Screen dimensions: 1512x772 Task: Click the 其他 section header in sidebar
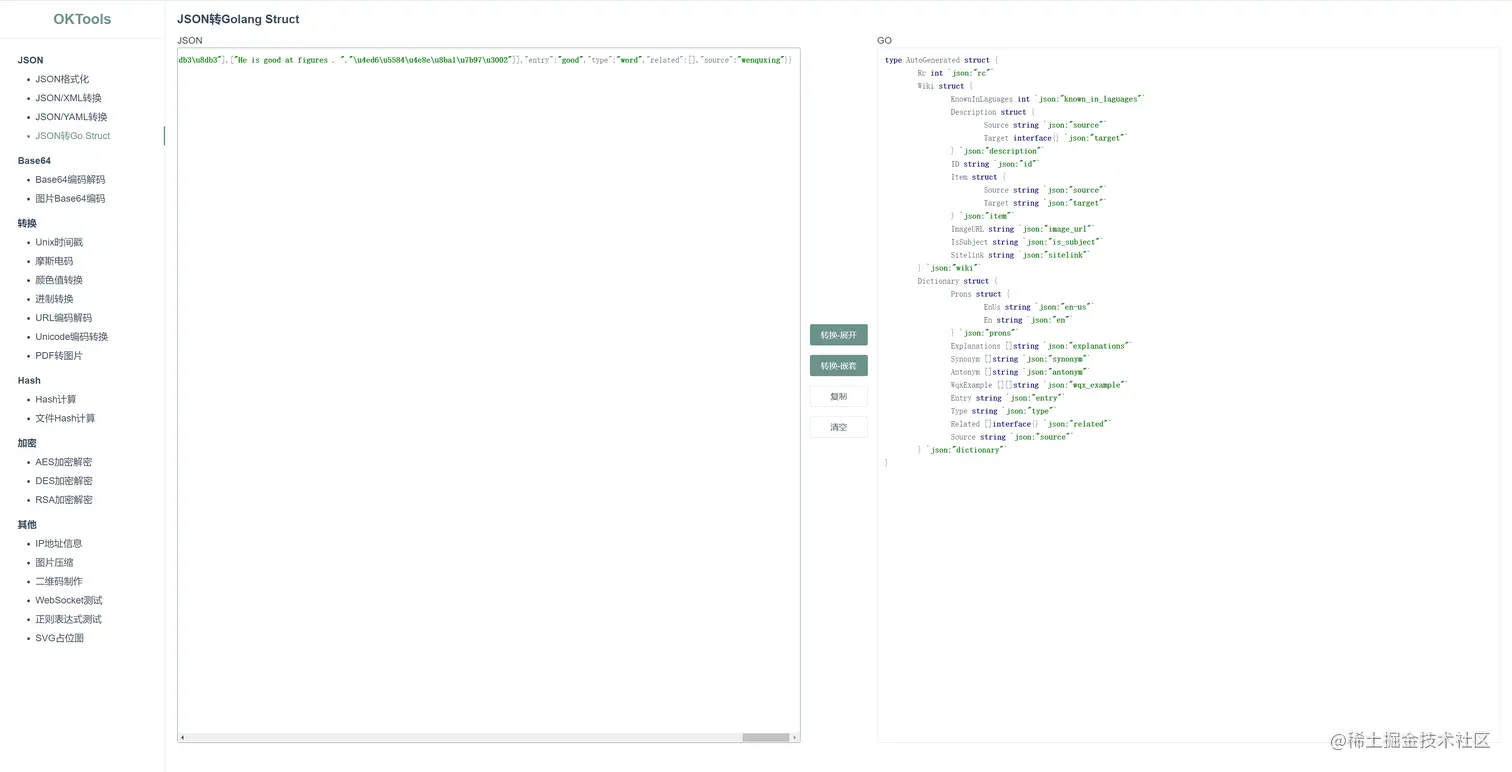[x=27, y=525]
